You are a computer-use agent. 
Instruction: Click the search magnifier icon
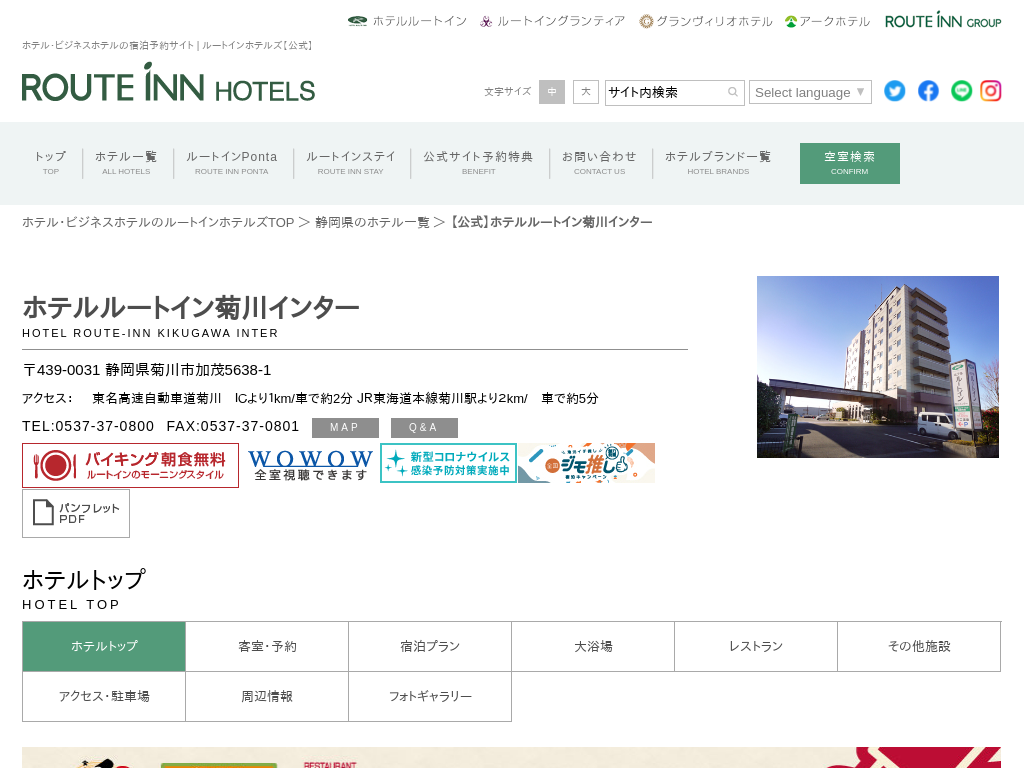click(x=733, y=92)
